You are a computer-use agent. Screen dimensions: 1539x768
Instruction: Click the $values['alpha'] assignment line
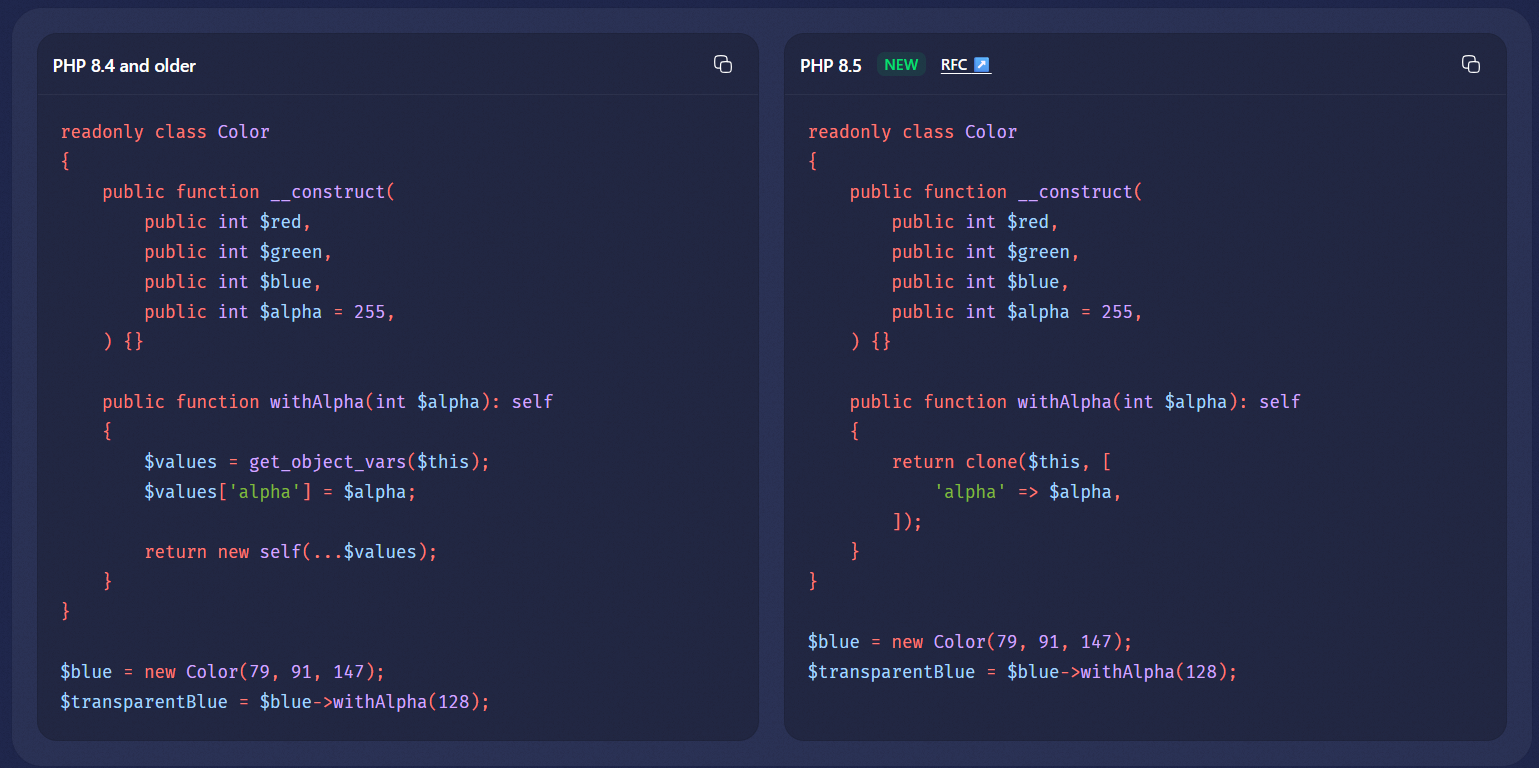(279, 492)
